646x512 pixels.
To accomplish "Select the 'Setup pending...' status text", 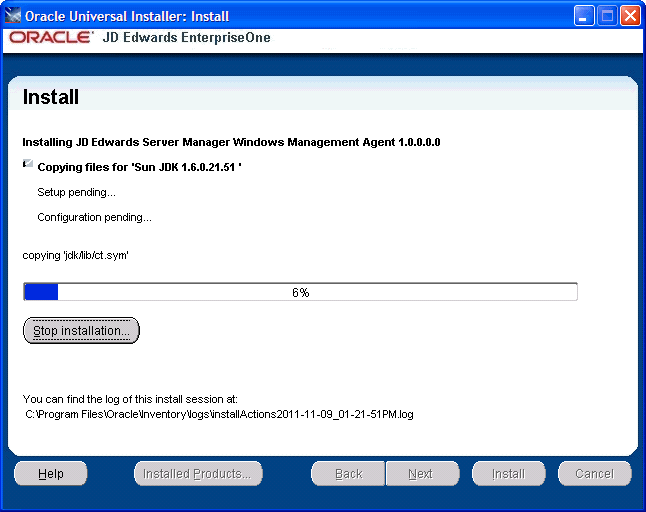I will 77,192.
